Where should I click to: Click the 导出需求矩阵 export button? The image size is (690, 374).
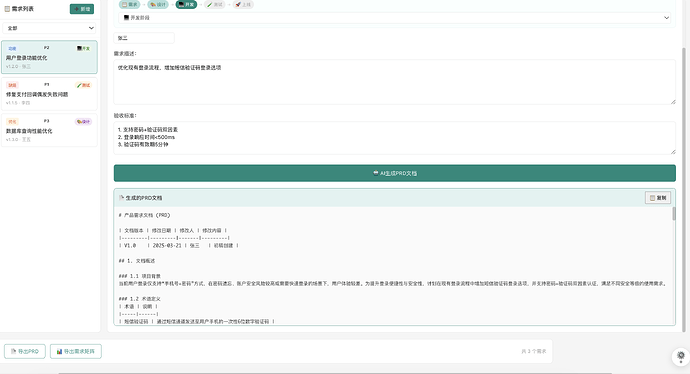pyautogui.click(x=76, y=351)
